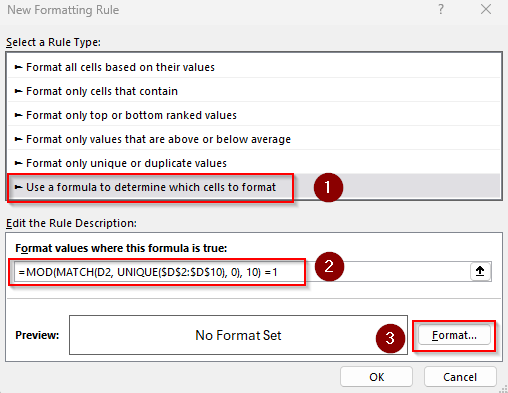Click into the formula input field
This screenshot has width=508, height=393.
click(242, 272)
